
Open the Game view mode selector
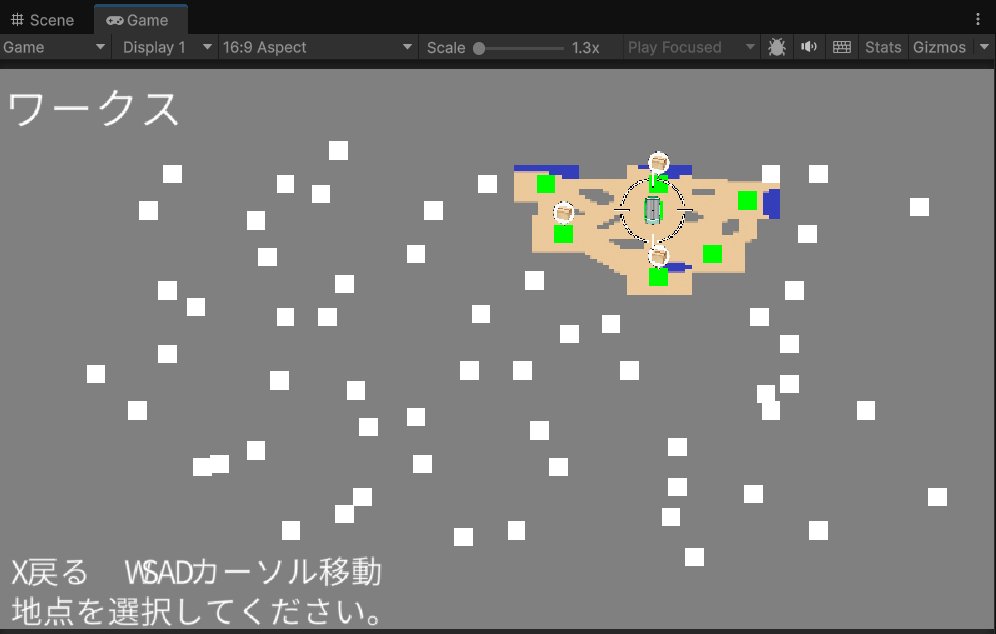click(x=55, y=47)
